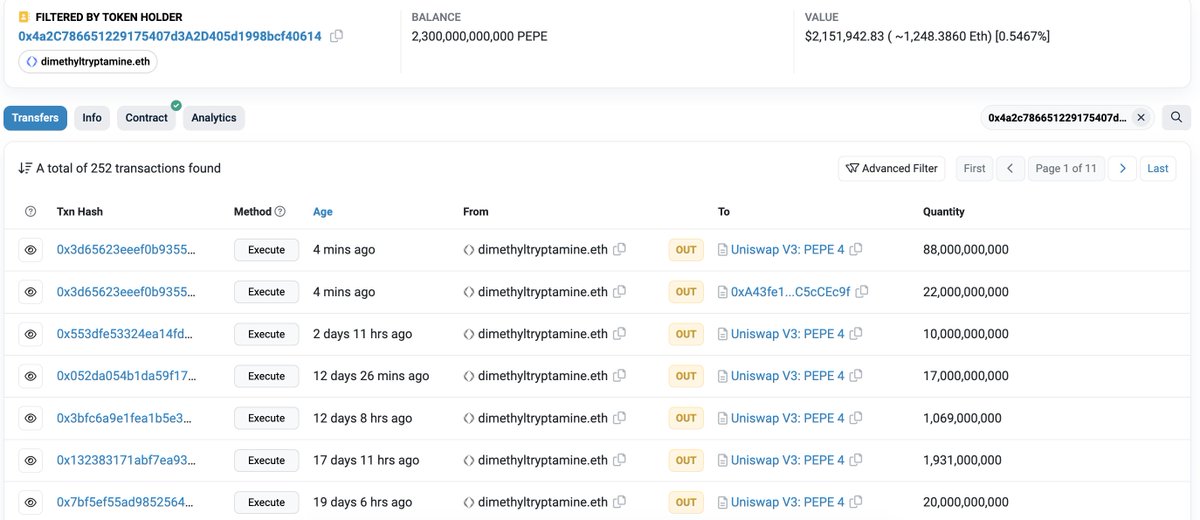1200x520 pixels.
Task: Click Execute method in 19 days 6 hrs row
Action: [266, 502]
